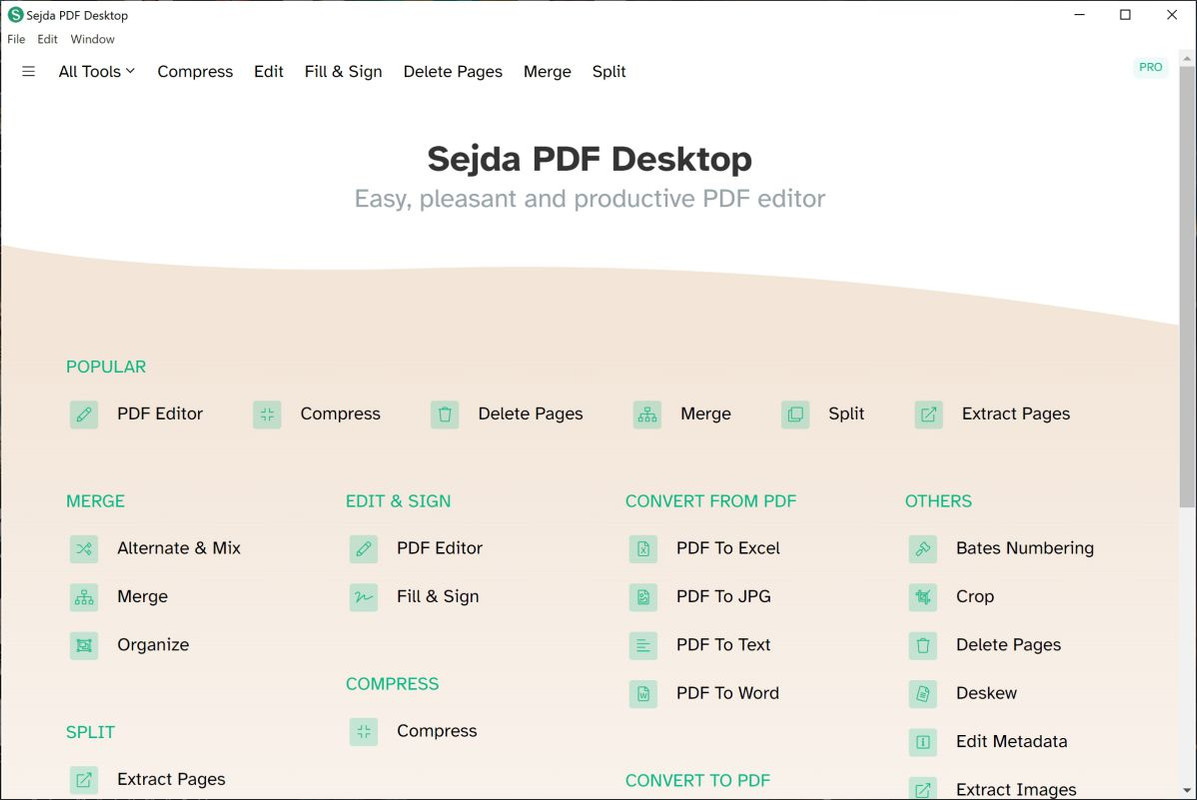
Task: Open the Edit Metadata tool link
Action: (x=1011, y=741)
